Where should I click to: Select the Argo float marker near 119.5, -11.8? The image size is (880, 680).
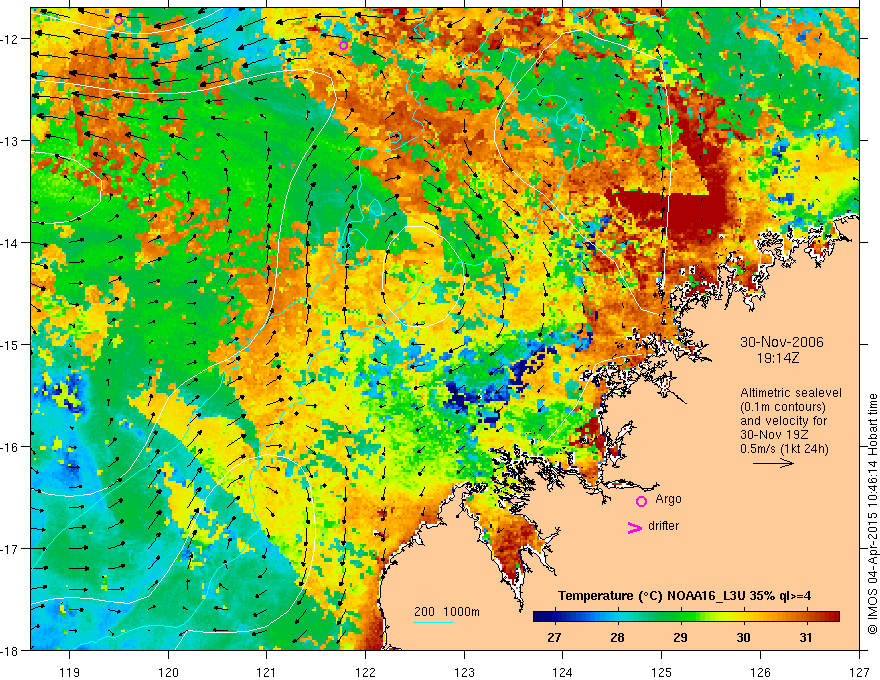(x=118, y=21)
